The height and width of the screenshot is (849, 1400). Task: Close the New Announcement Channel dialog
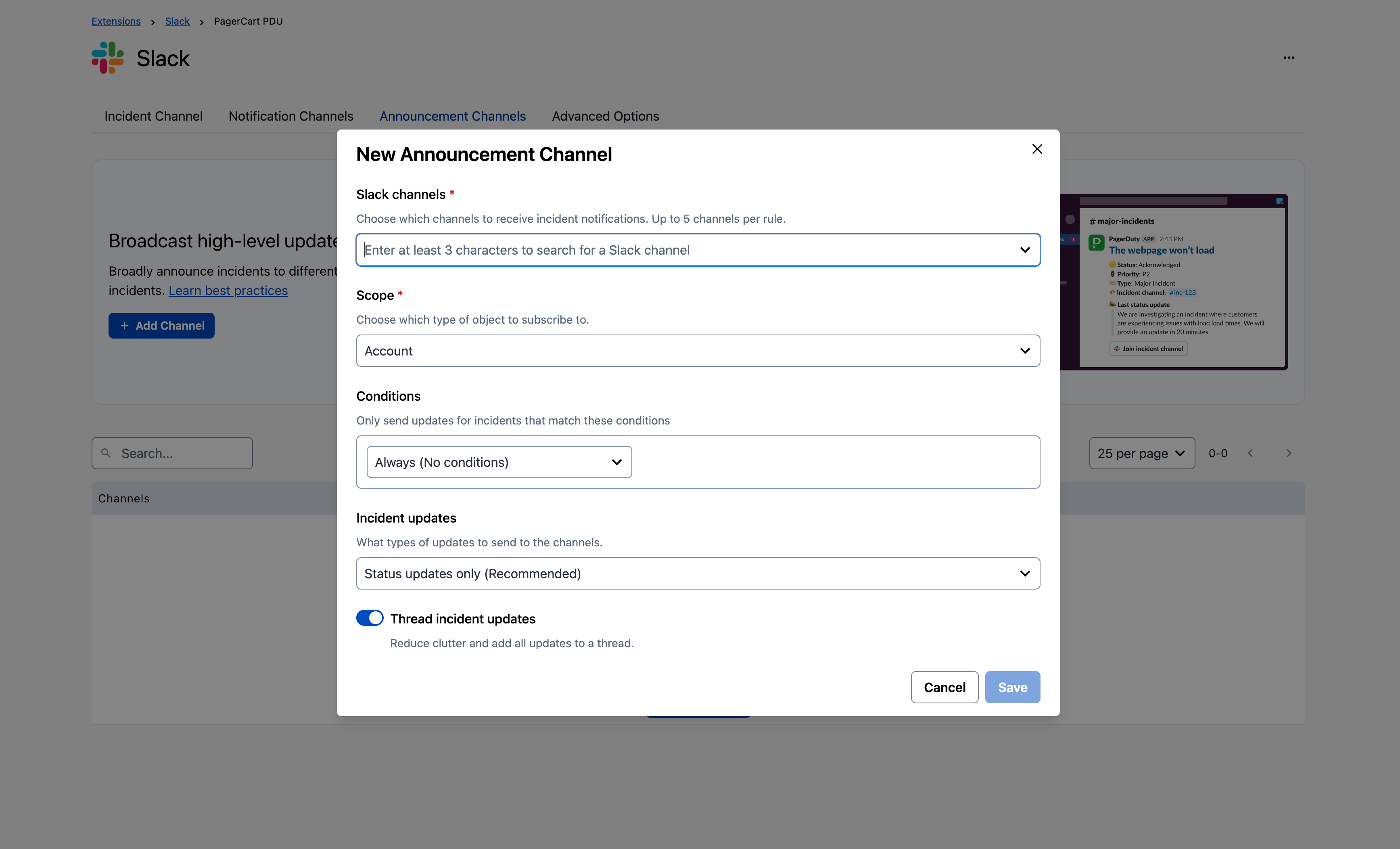tap(1037, 149)
